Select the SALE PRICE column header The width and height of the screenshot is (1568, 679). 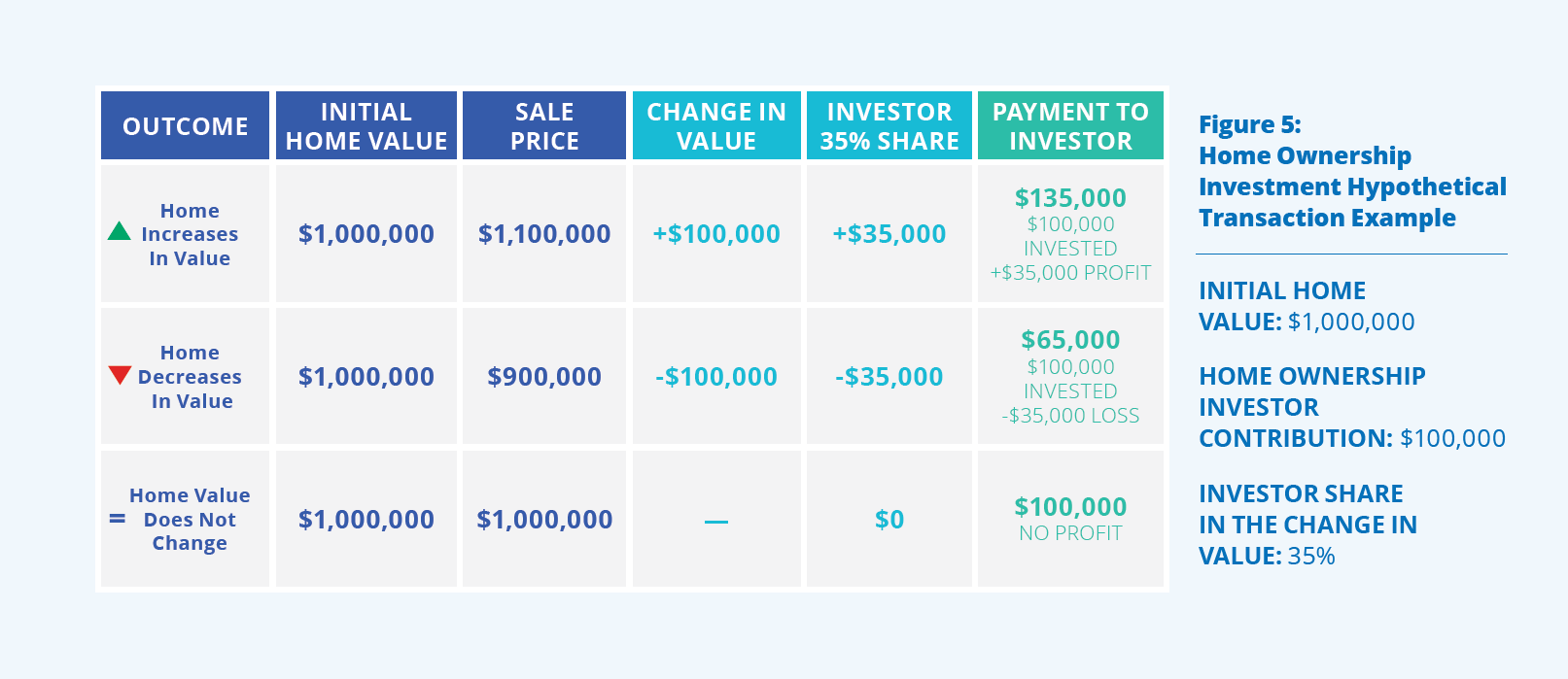coord(544,125)
